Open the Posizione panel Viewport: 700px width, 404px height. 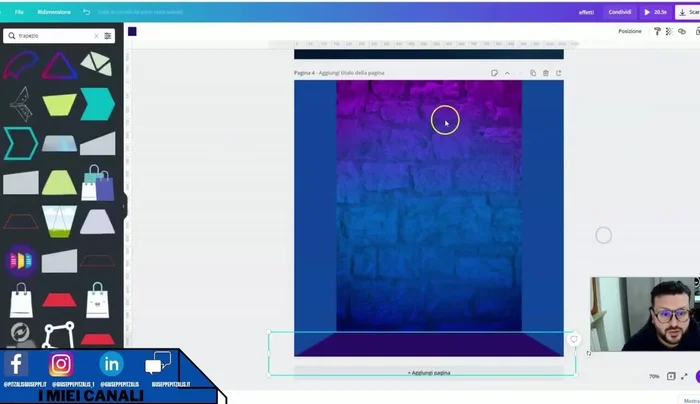pyautogui.click(x=630, y=31)
